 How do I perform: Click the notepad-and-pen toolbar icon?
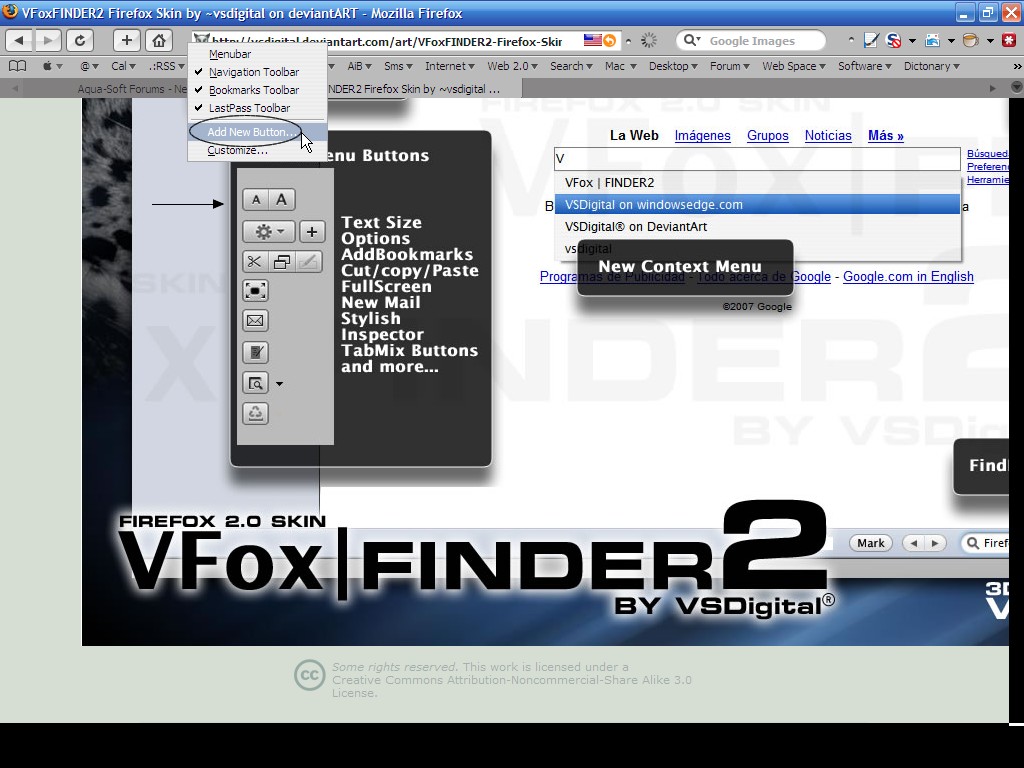[871, 40]
